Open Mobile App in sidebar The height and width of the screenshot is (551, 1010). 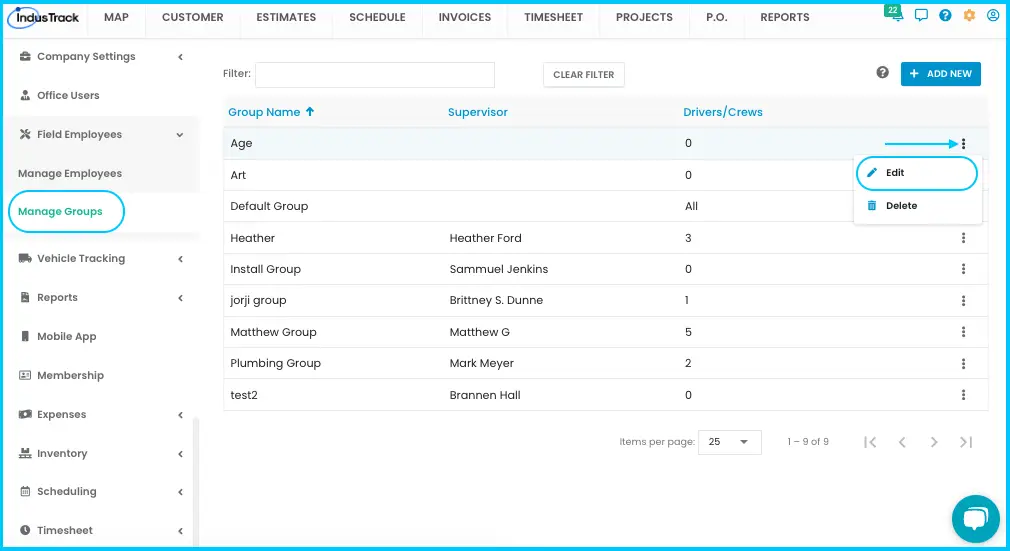pos(66,336)
